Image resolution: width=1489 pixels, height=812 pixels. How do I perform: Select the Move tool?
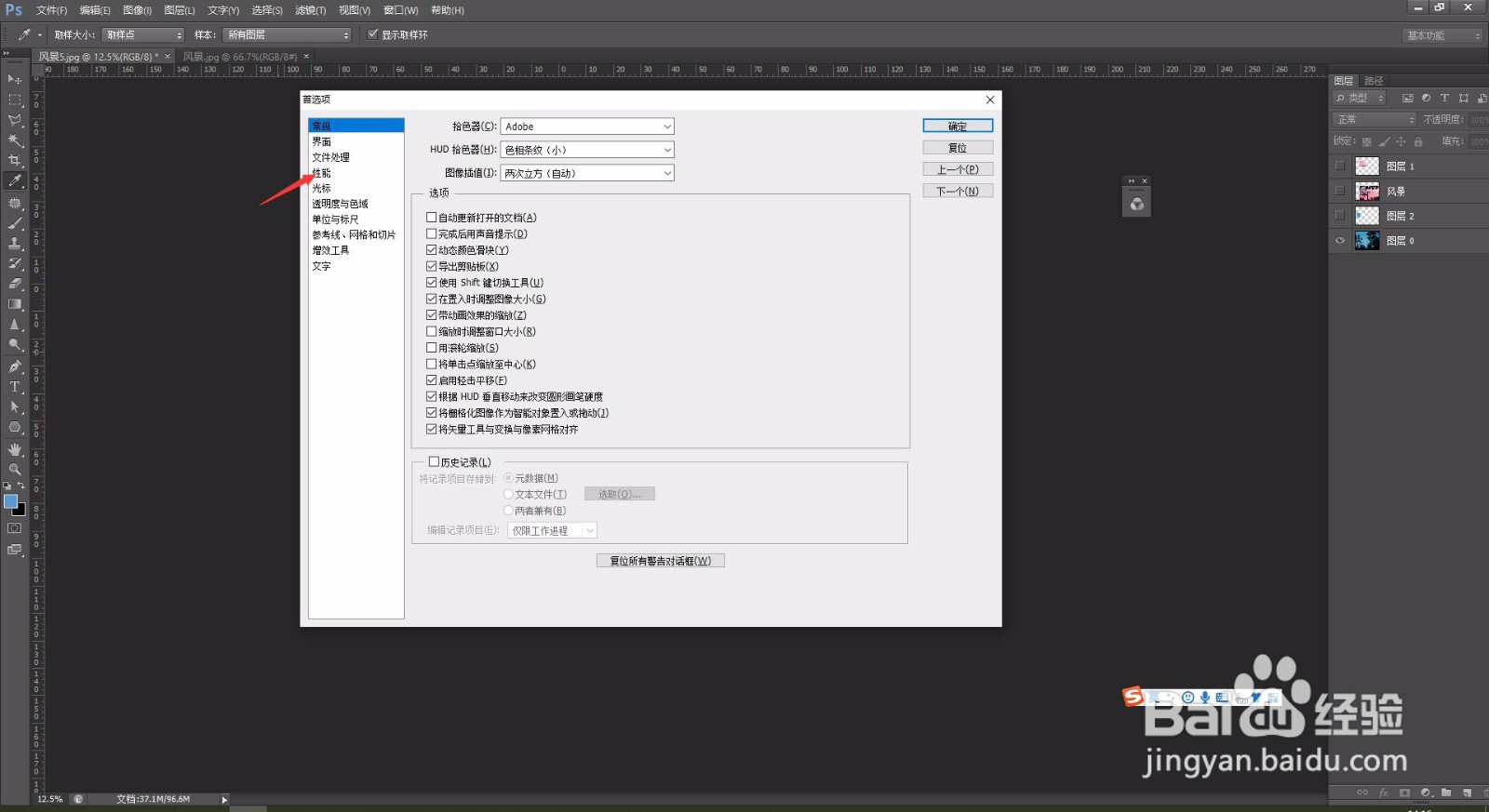[15, 79]
